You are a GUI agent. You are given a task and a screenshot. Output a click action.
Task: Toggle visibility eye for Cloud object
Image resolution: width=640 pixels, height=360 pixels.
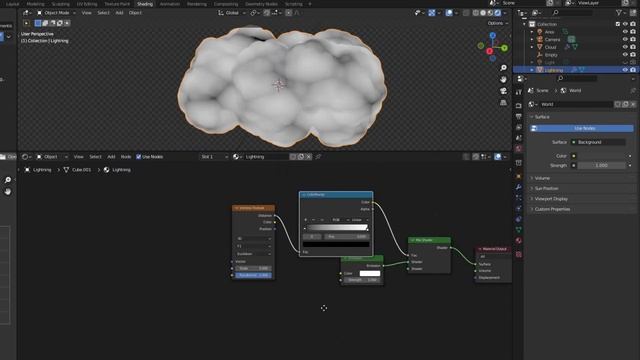(x=625, y=47)
